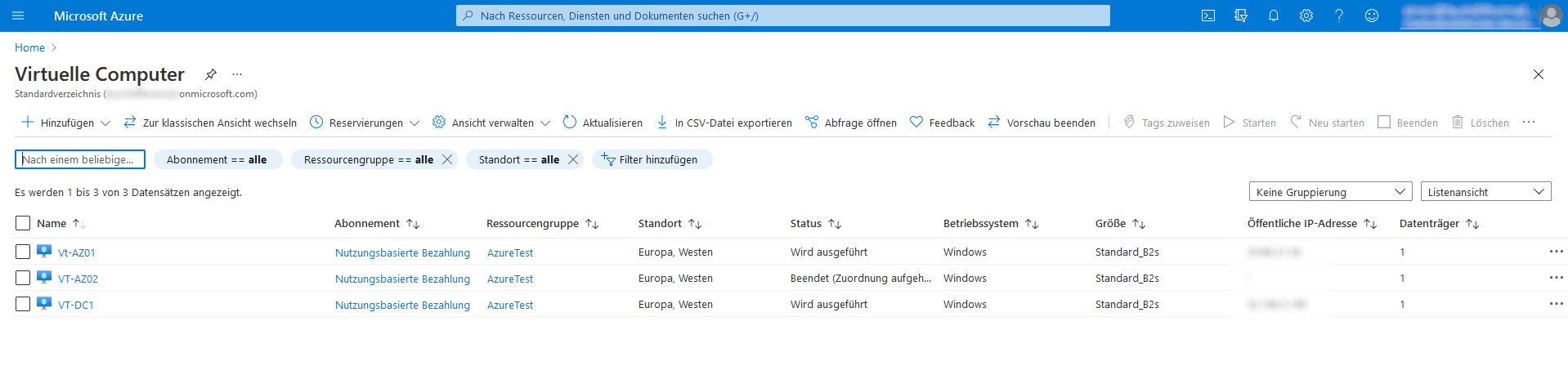Sort by Öffentliche IP-Adresse column
This screenshot has height=366, width=1568.
1312,223
